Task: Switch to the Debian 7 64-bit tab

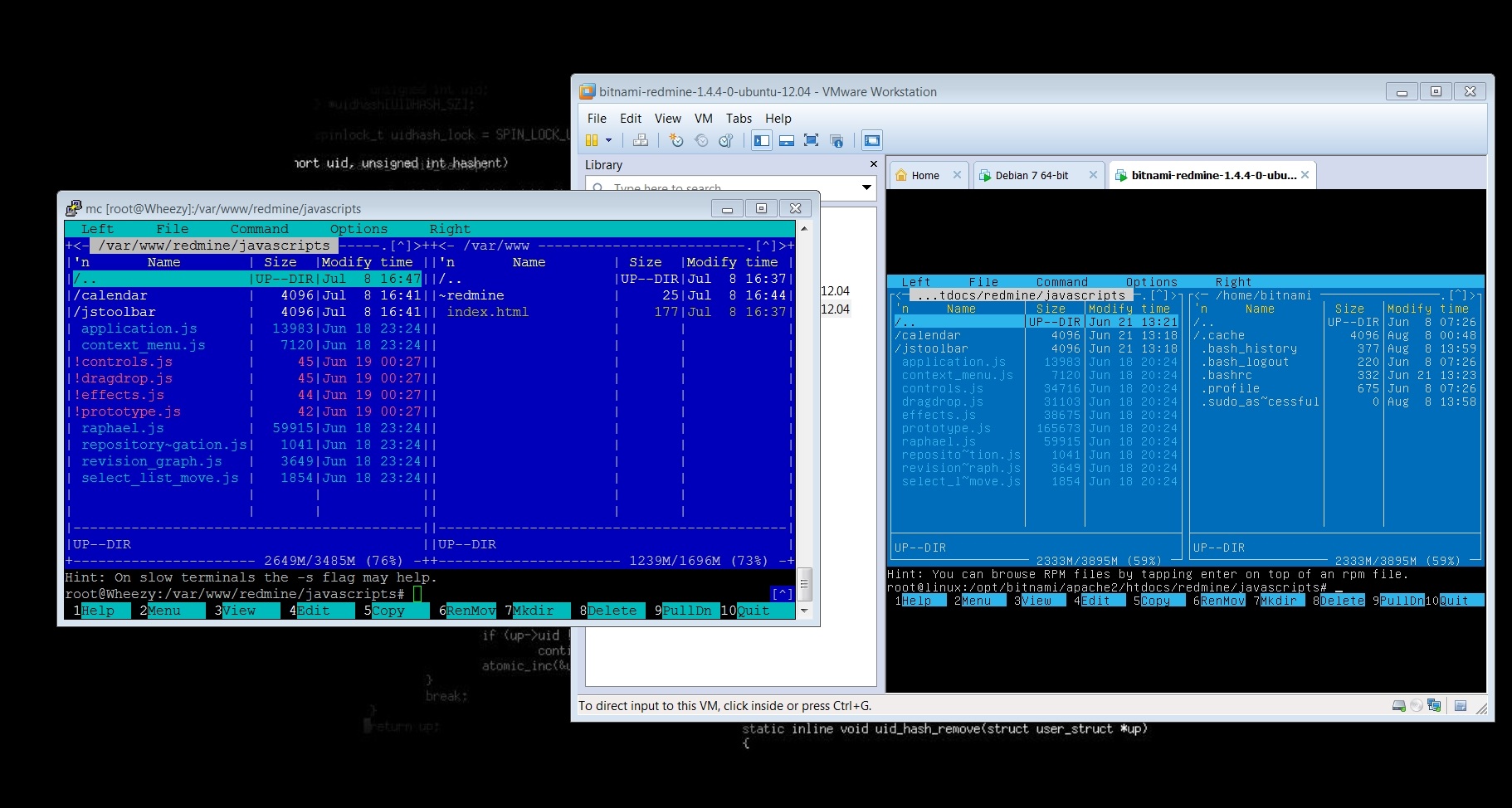Action: pyautogui.click(x=1032, y=175)
